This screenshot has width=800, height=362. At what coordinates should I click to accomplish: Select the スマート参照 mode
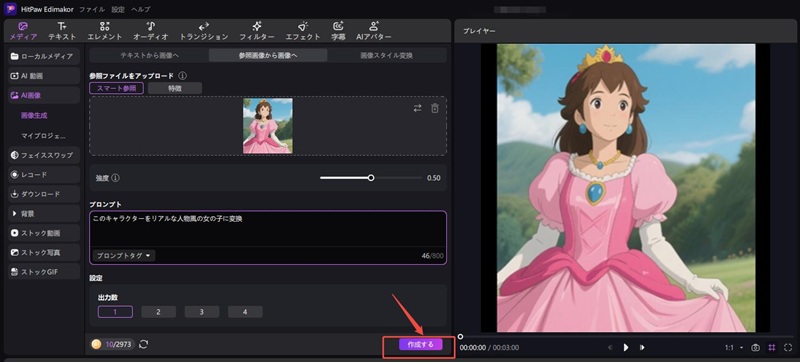(116, 88)
